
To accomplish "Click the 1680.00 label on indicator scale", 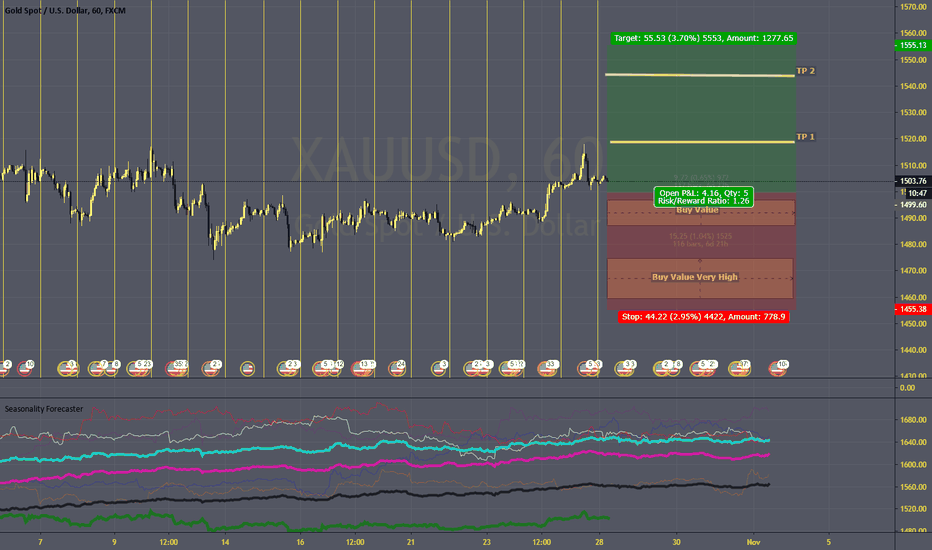I will (x=913, y=420).
